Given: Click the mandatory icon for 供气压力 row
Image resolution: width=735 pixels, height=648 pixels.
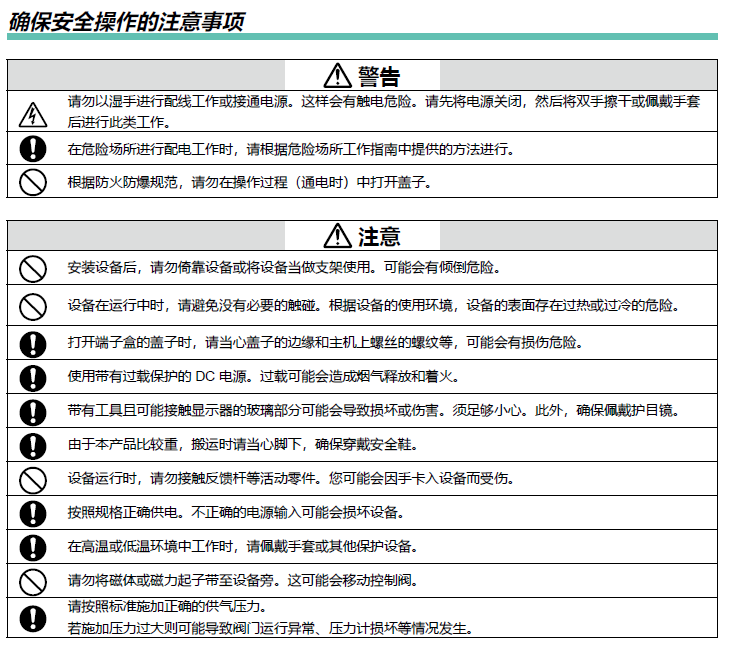Looking at the screenshot, I should pyautogui.click(x=34, y=618).
